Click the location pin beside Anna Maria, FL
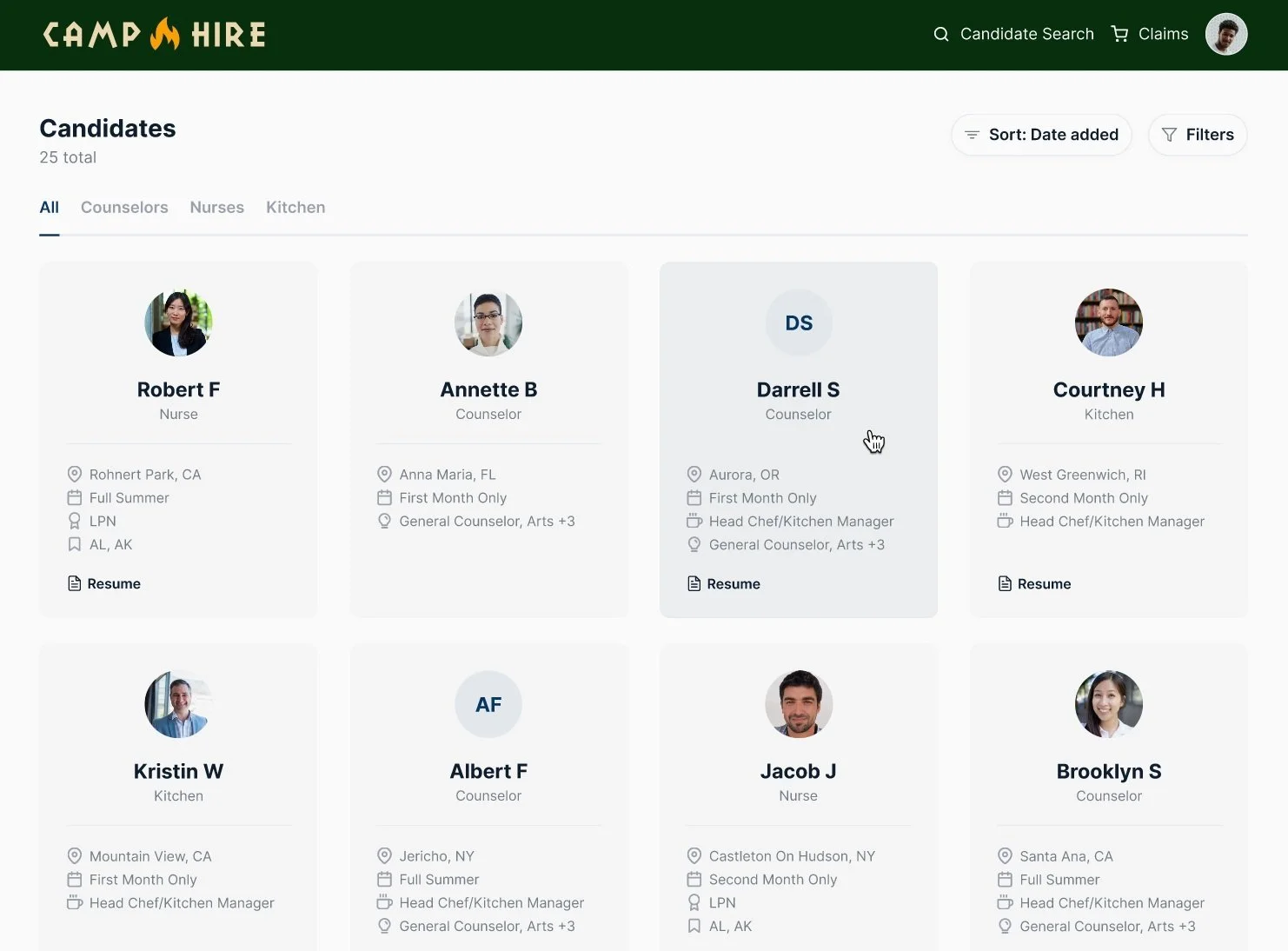This screenshot has height=951, width=1288. [x=384, y=475]
